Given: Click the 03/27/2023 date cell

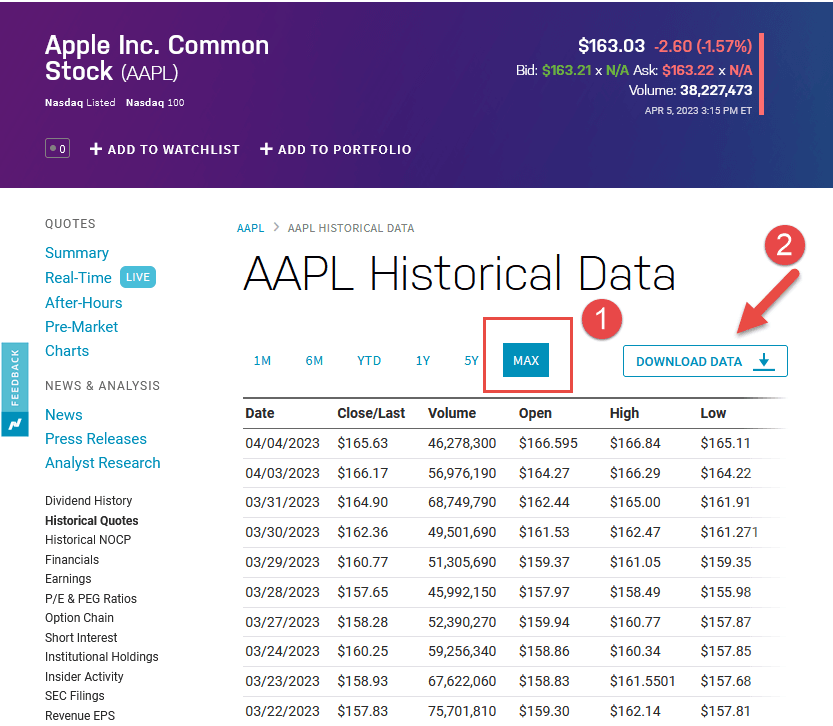Looking at the screenshot, I should click(x=282, y=622).
